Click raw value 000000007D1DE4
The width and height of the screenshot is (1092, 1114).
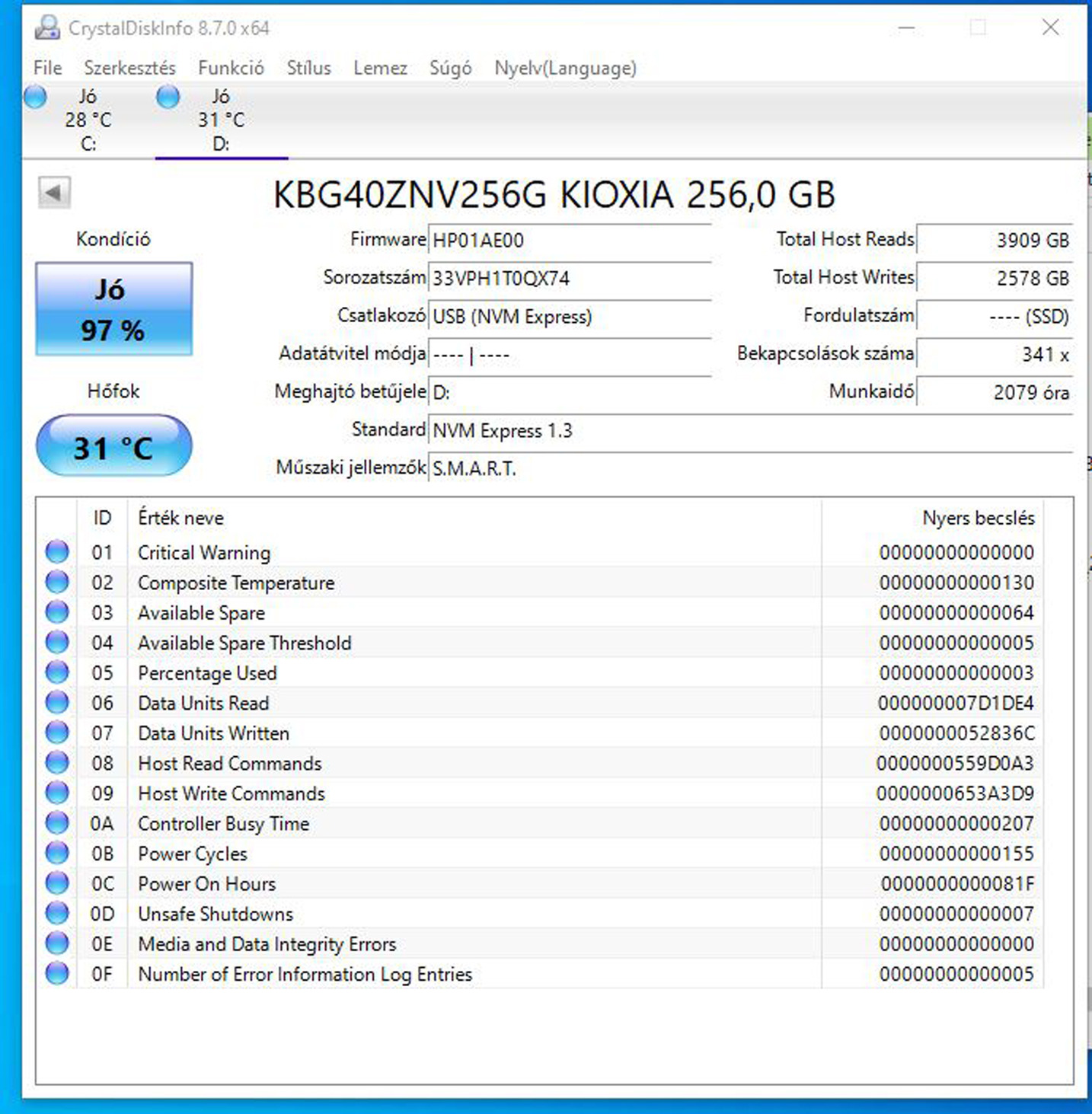click(x=956, y=703)
